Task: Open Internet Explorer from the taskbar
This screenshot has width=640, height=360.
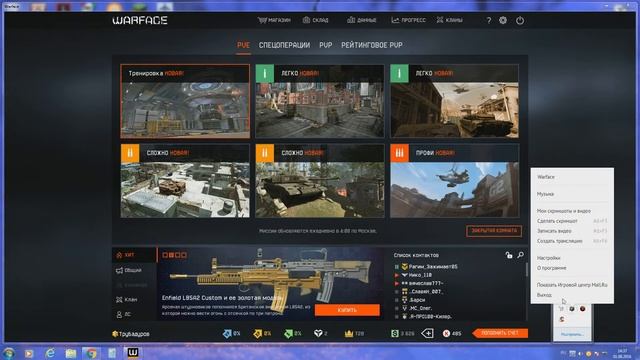Action: tap(50, 353)
